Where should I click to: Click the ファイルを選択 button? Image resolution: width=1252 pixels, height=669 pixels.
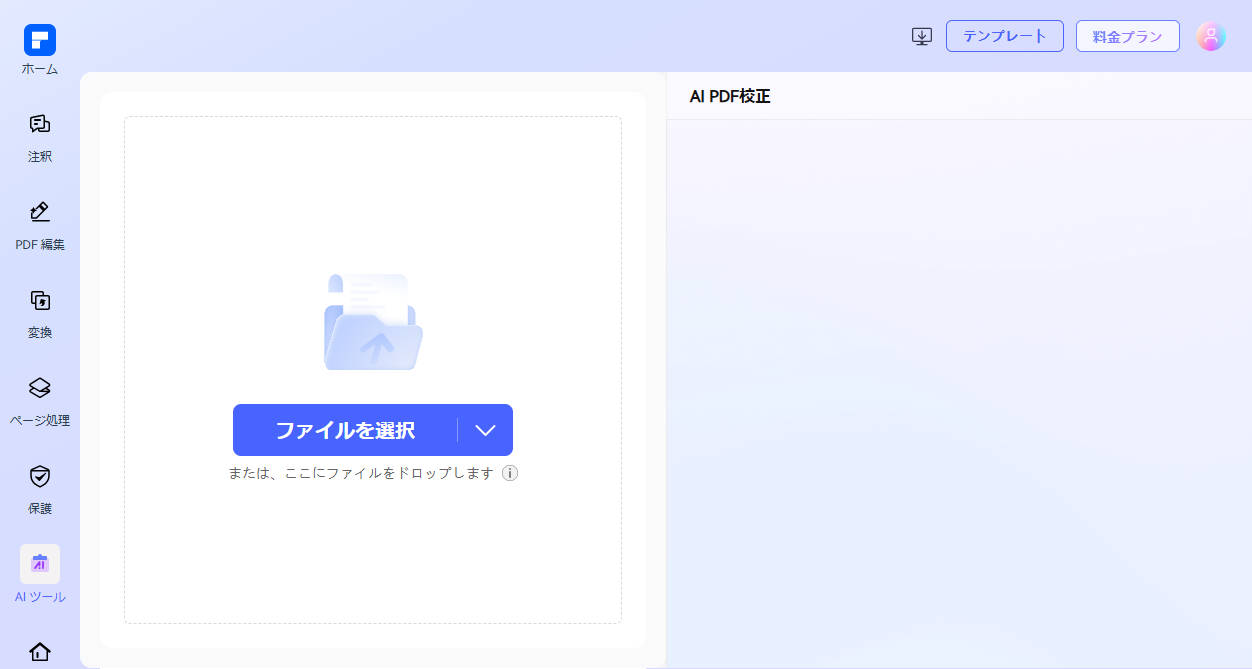coord(345,430)
